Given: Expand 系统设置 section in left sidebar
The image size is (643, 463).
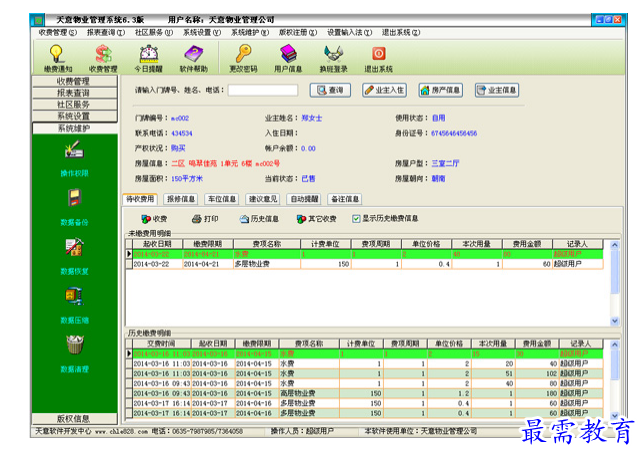Looking at the screenshot, I should [75, 116].
